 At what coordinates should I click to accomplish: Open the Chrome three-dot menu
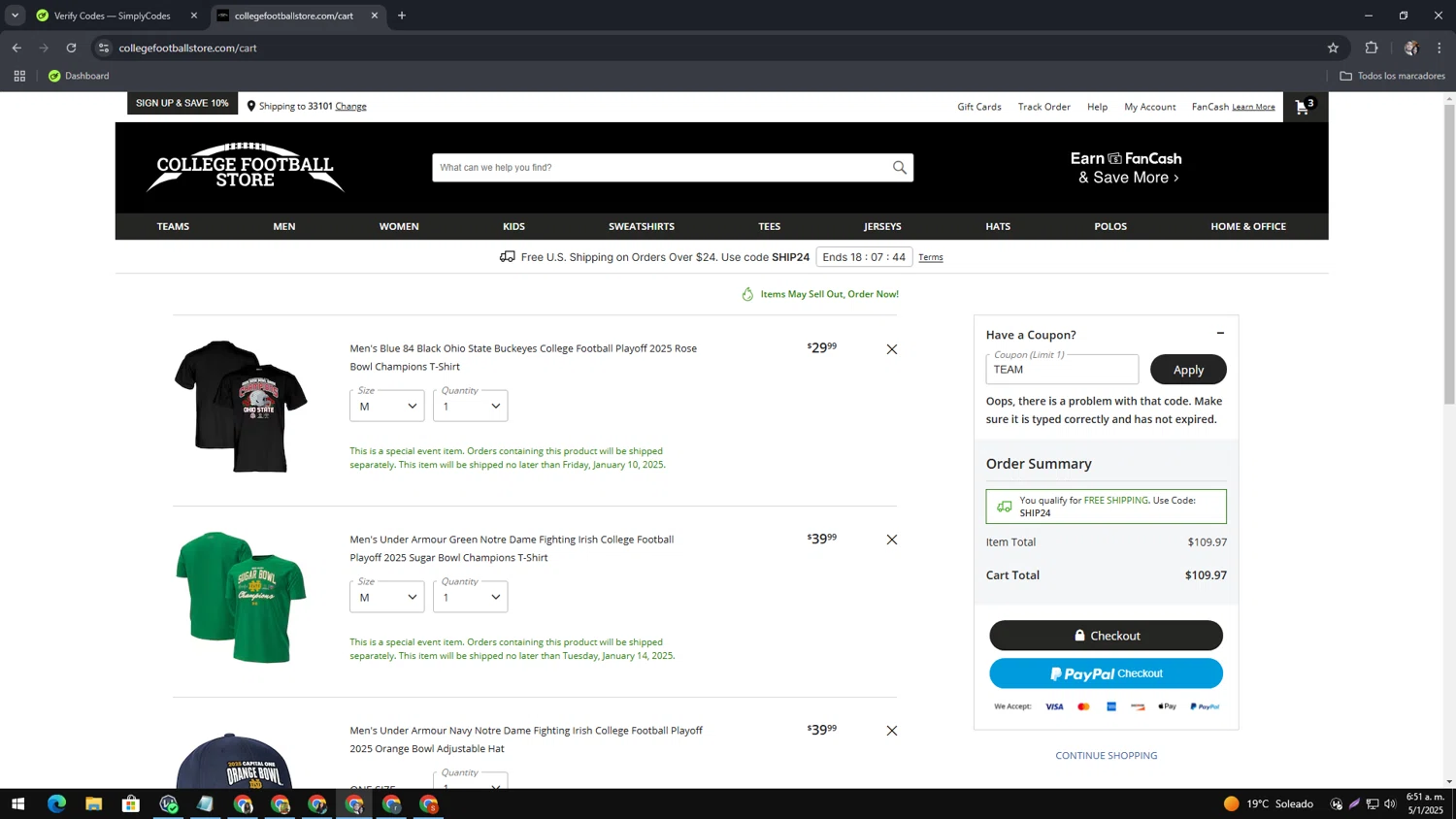click(x=1439, y=48)
